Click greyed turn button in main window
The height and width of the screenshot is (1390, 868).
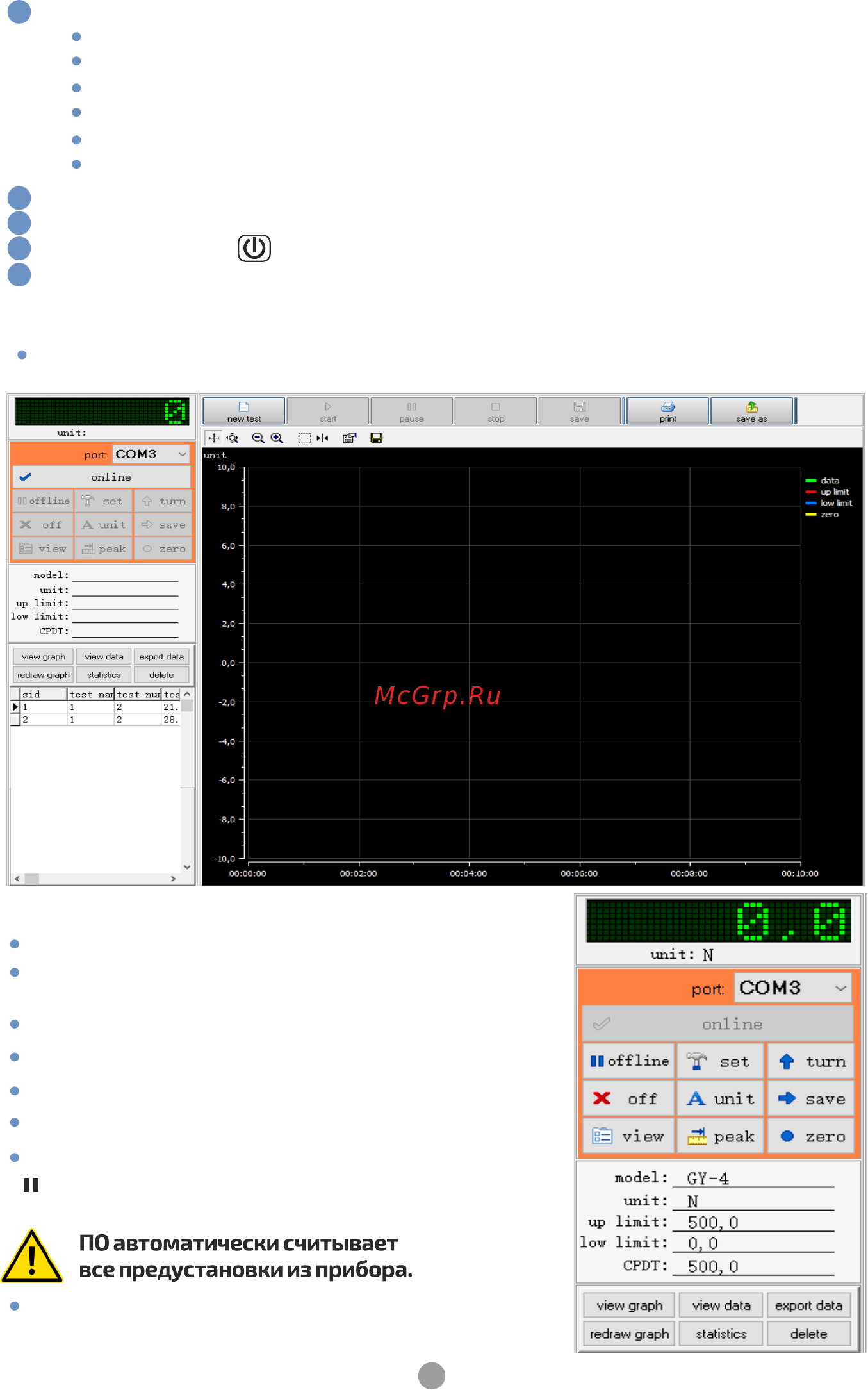pyautogui.click(x=163, y=501)
